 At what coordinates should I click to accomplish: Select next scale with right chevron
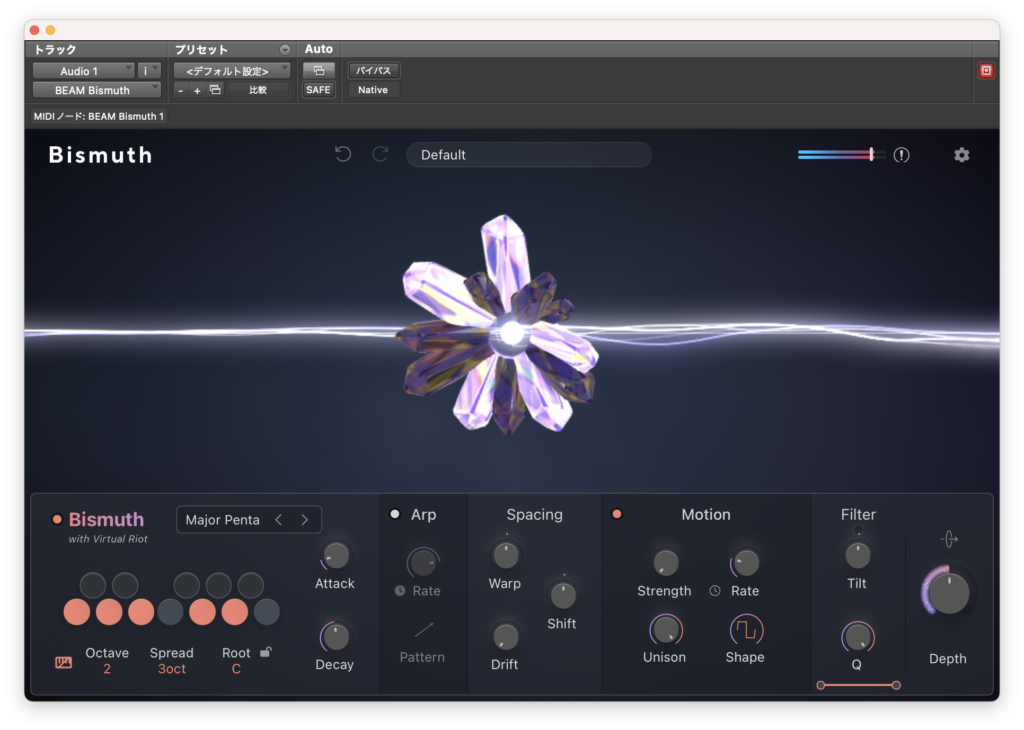304,520
